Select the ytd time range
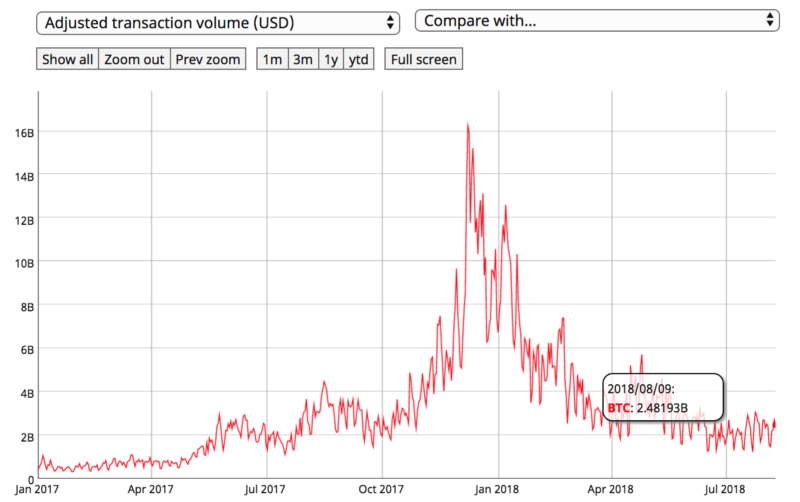The width and height of the screenshot is (800, 502). pos(359,59)
